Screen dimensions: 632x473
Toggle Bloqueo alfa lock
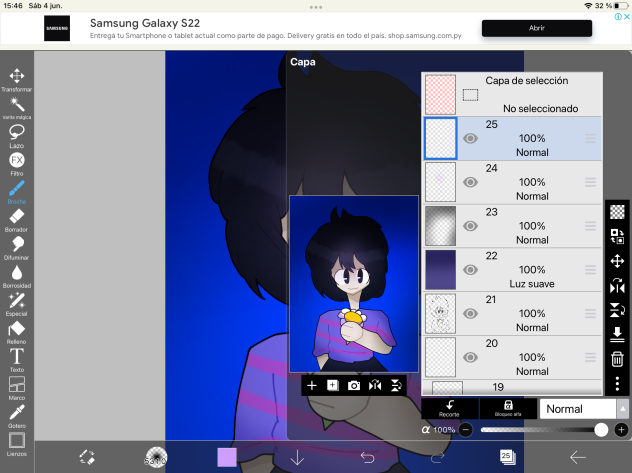tap(508, 409)
